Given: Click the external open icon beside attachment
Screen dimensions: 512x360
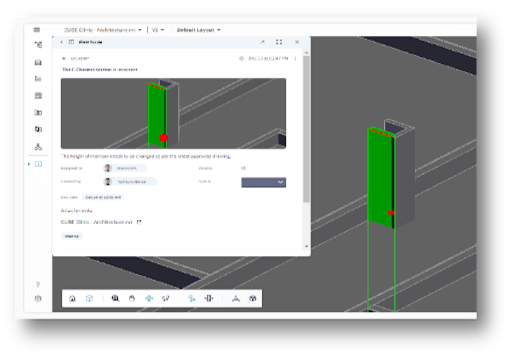Looking at the screenshot, I should (x=139, y=222).
